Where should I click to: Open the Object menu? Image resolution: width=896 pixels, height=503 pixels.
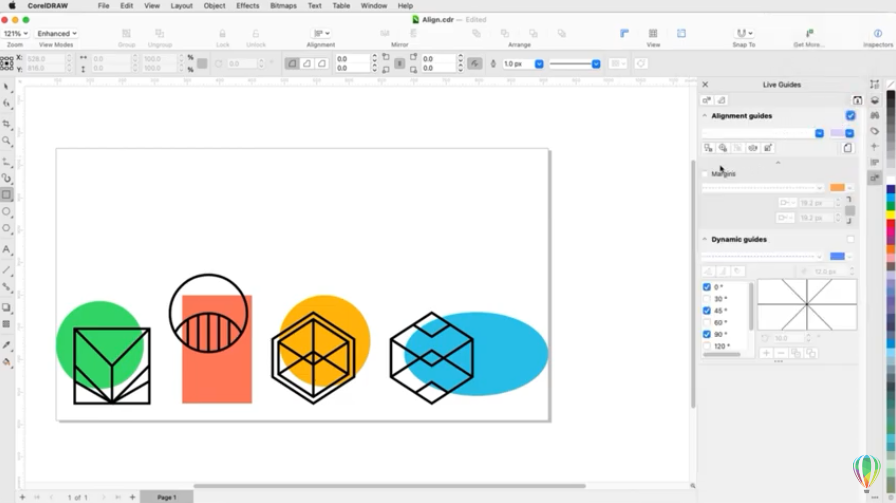pyautogui.click(x=214, y=6)
